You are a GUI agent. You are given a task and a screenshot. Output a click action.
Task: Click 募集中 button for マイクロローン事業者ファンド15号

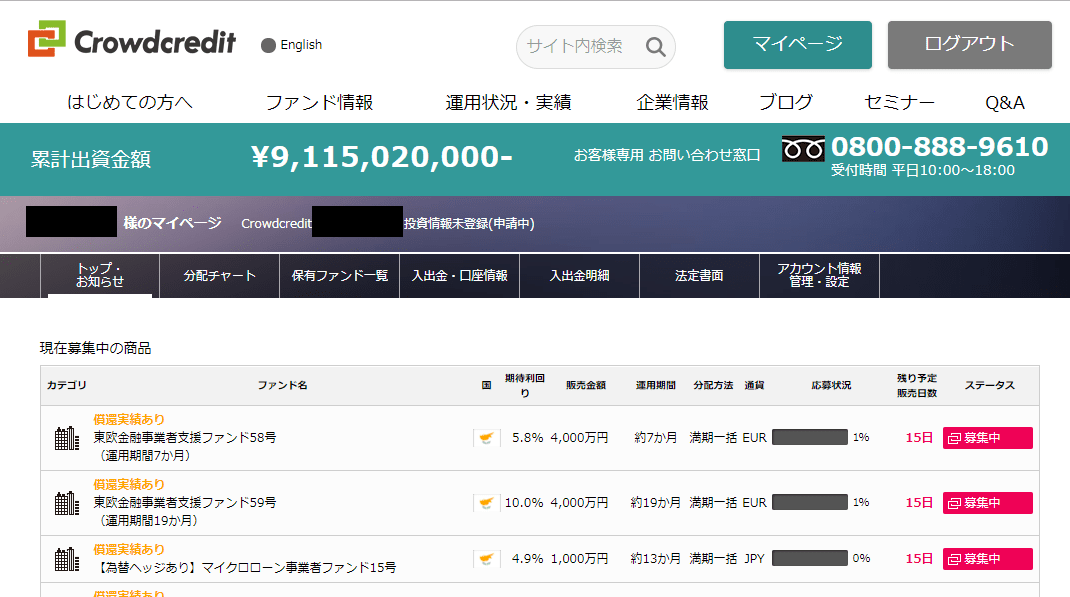tap(987, 559)
